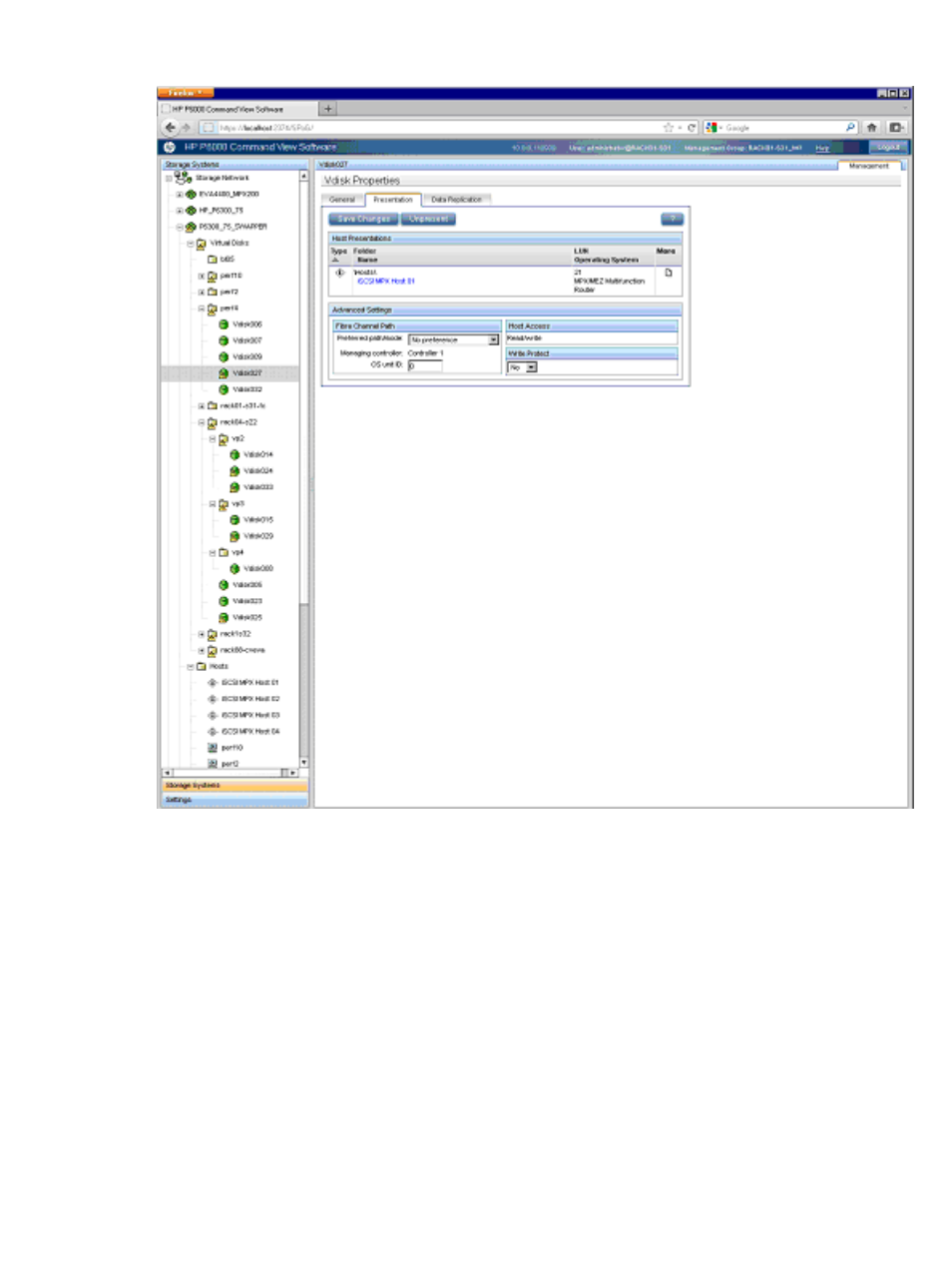Select the Vdisk033 disk icon
Screen dimensions: 952x1268
[x=235, y=487]
